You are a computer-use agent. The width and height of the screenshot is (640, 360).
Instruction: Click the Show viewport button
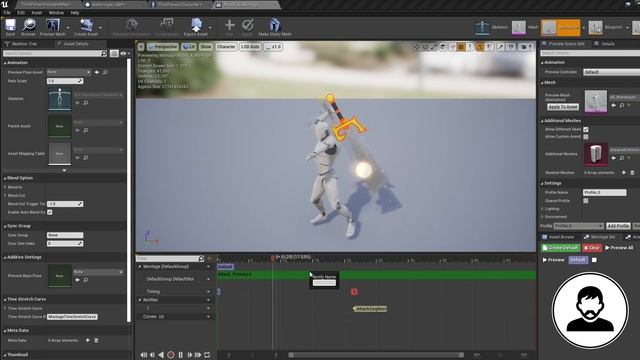tap(206, 47)
